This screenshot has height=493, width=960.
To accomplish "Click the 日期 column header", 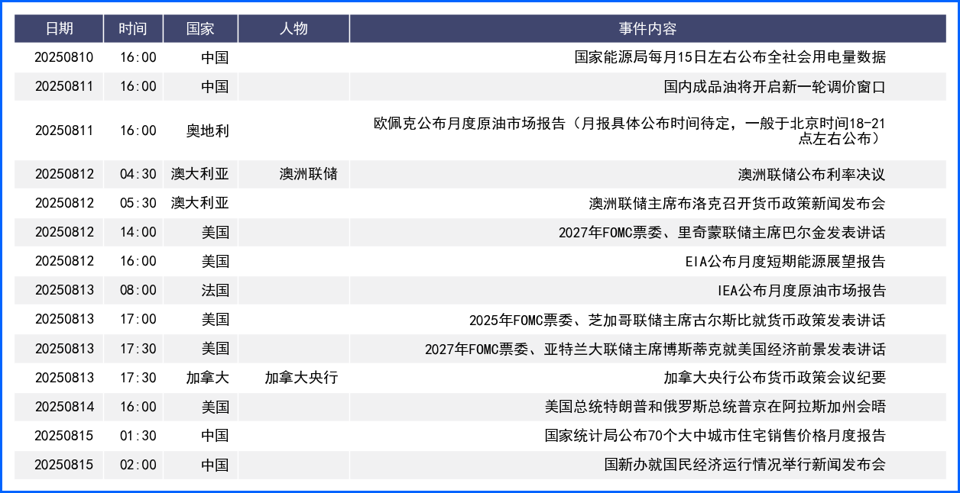I will pyautogui.click(x=59, y=29).
